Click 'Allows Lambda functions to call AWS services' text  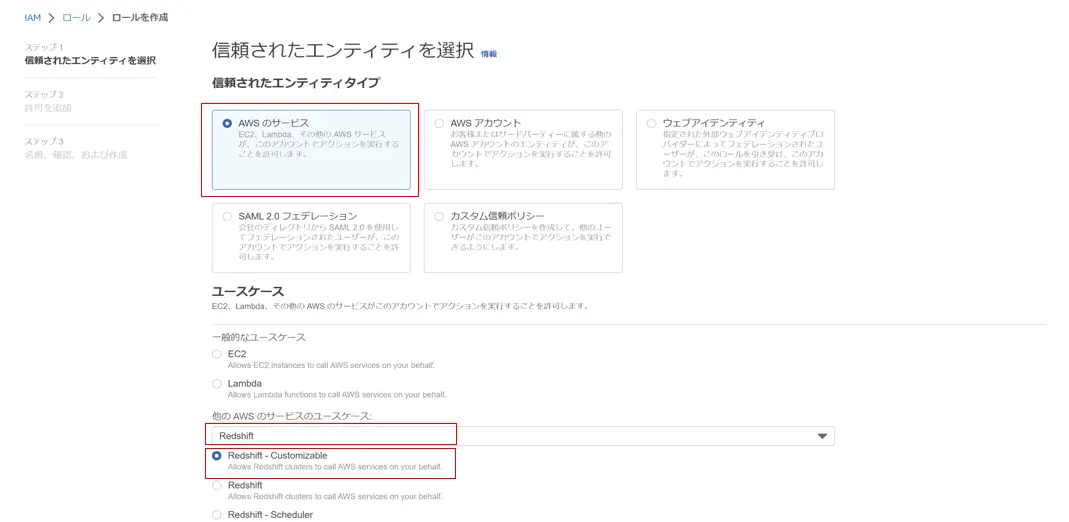pyautogui.click(x=337, y=395)
